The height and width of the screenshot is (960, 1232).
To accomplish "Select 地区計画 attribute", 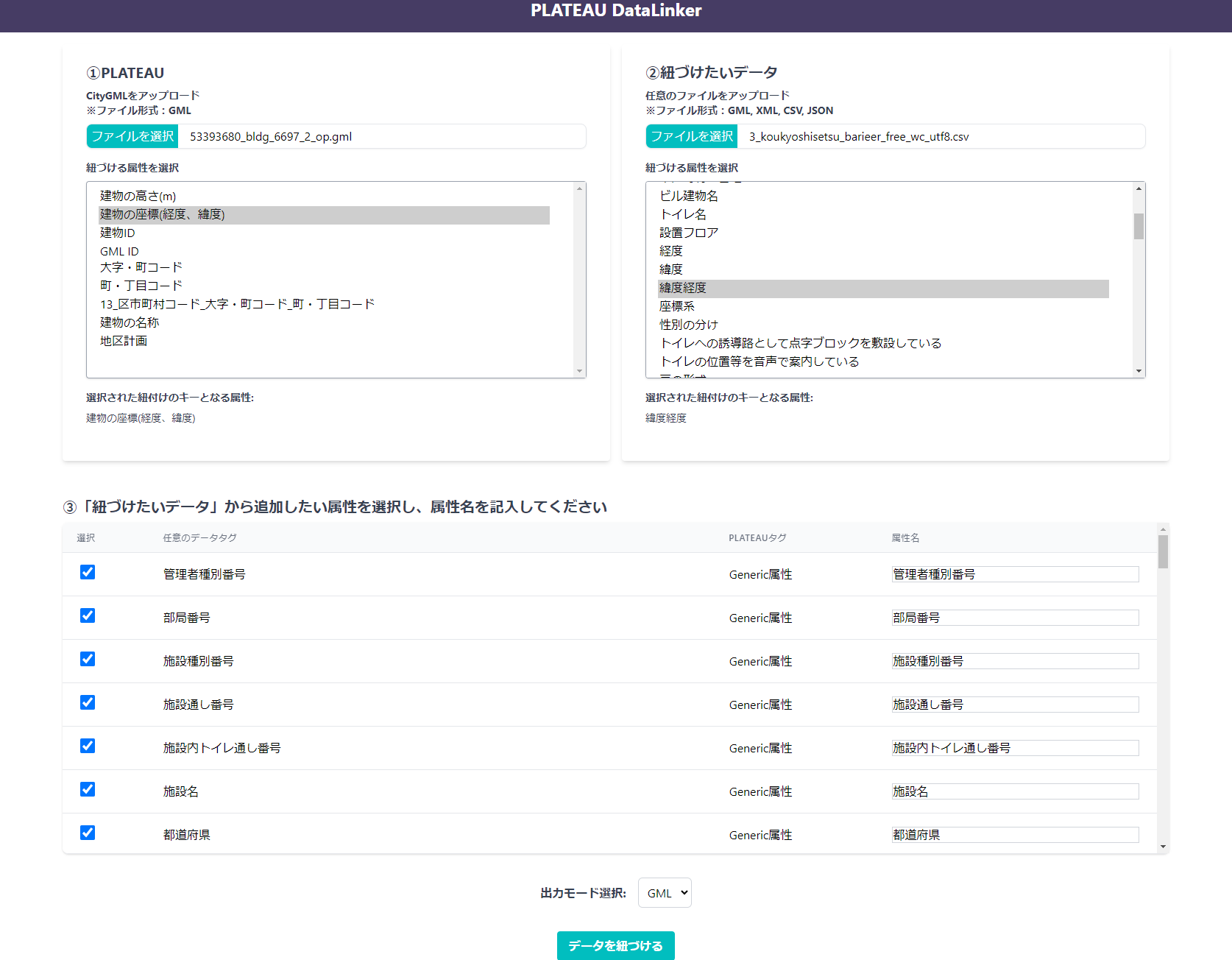I will tap(324, 341).
